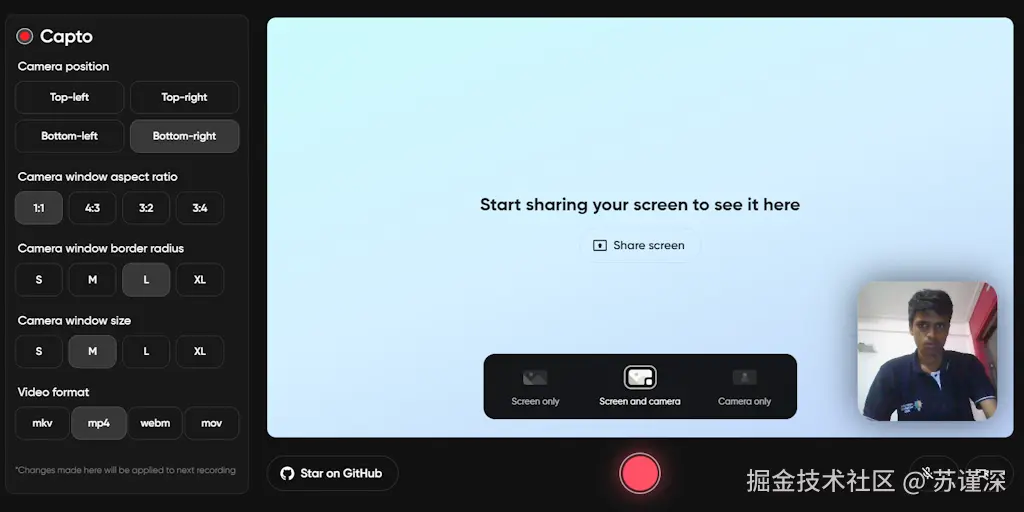Pick the 3:2 camera aspect ratio
The image size is (1024, 512).
(146, 208)
